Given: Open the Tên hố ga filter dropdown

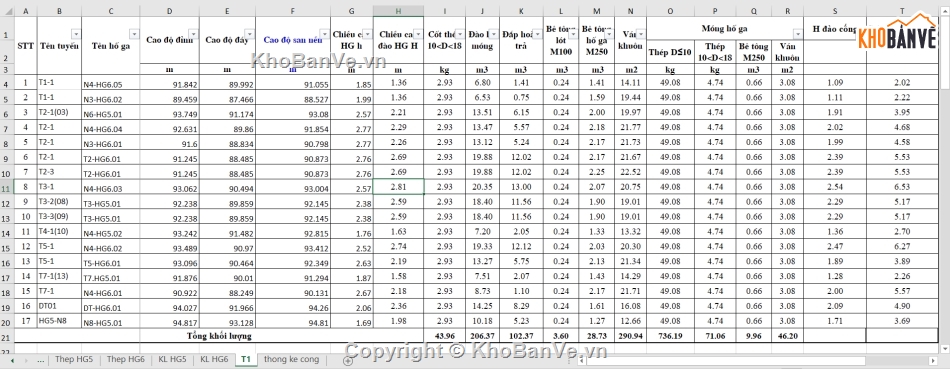Looking at the screenshot, I should pyautogui.click(x=135, y=34).
